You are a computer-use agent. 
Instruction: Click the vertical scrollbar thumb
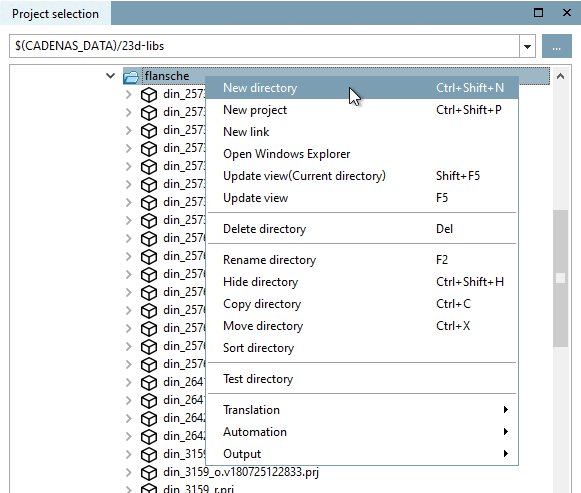click(561, 279)
